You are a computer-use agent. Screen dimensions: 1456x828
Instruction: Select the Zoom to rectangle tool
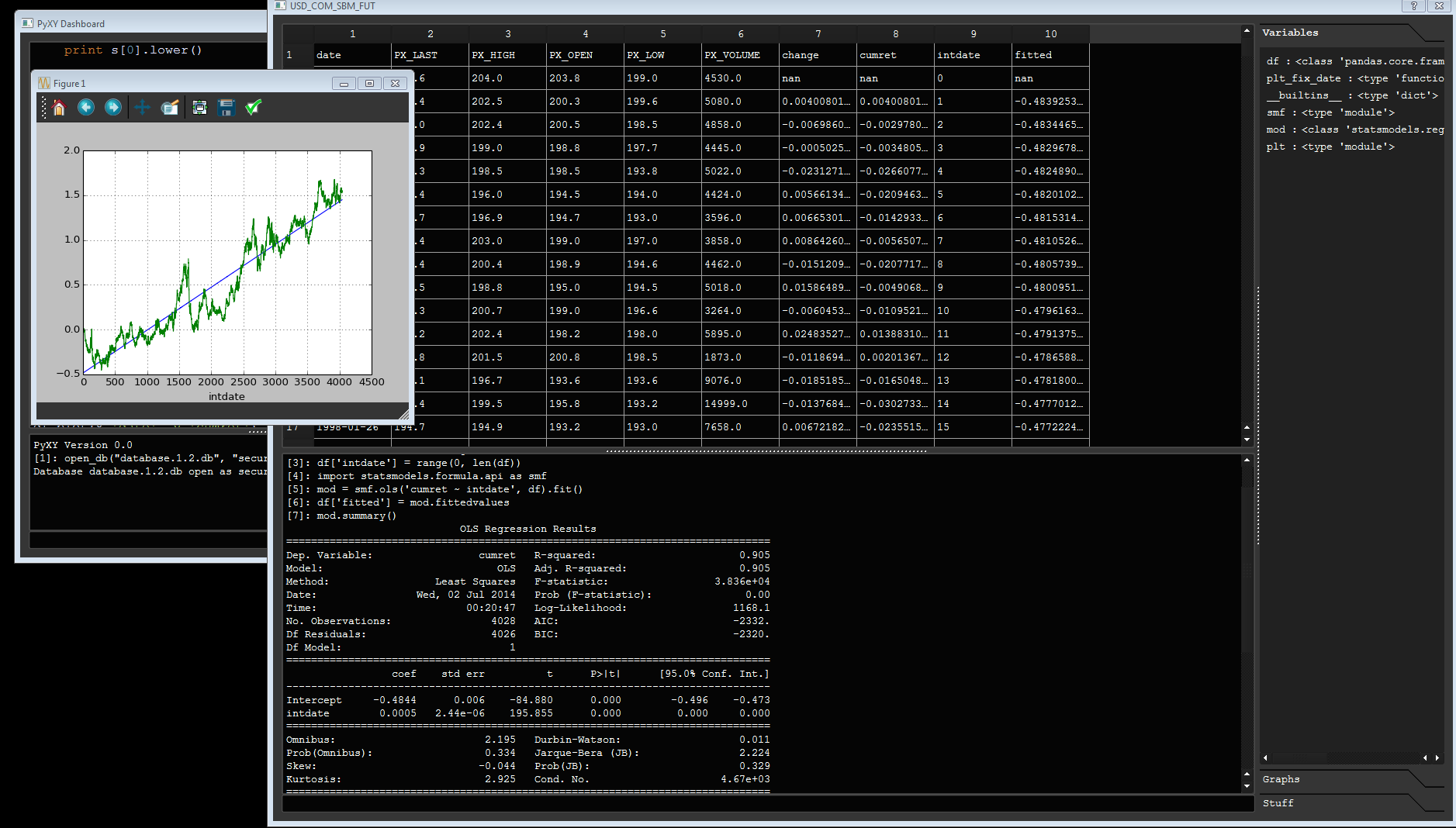(x=170, y=108)
